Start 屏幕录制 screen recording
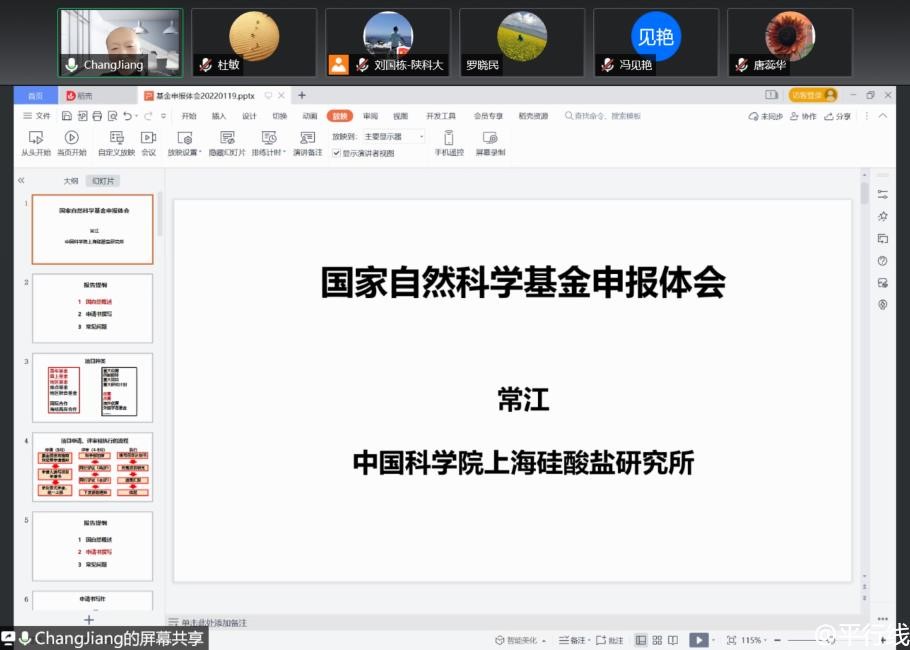Image resolution: width=910 pixels, height=650 pixels. point(490,137)
